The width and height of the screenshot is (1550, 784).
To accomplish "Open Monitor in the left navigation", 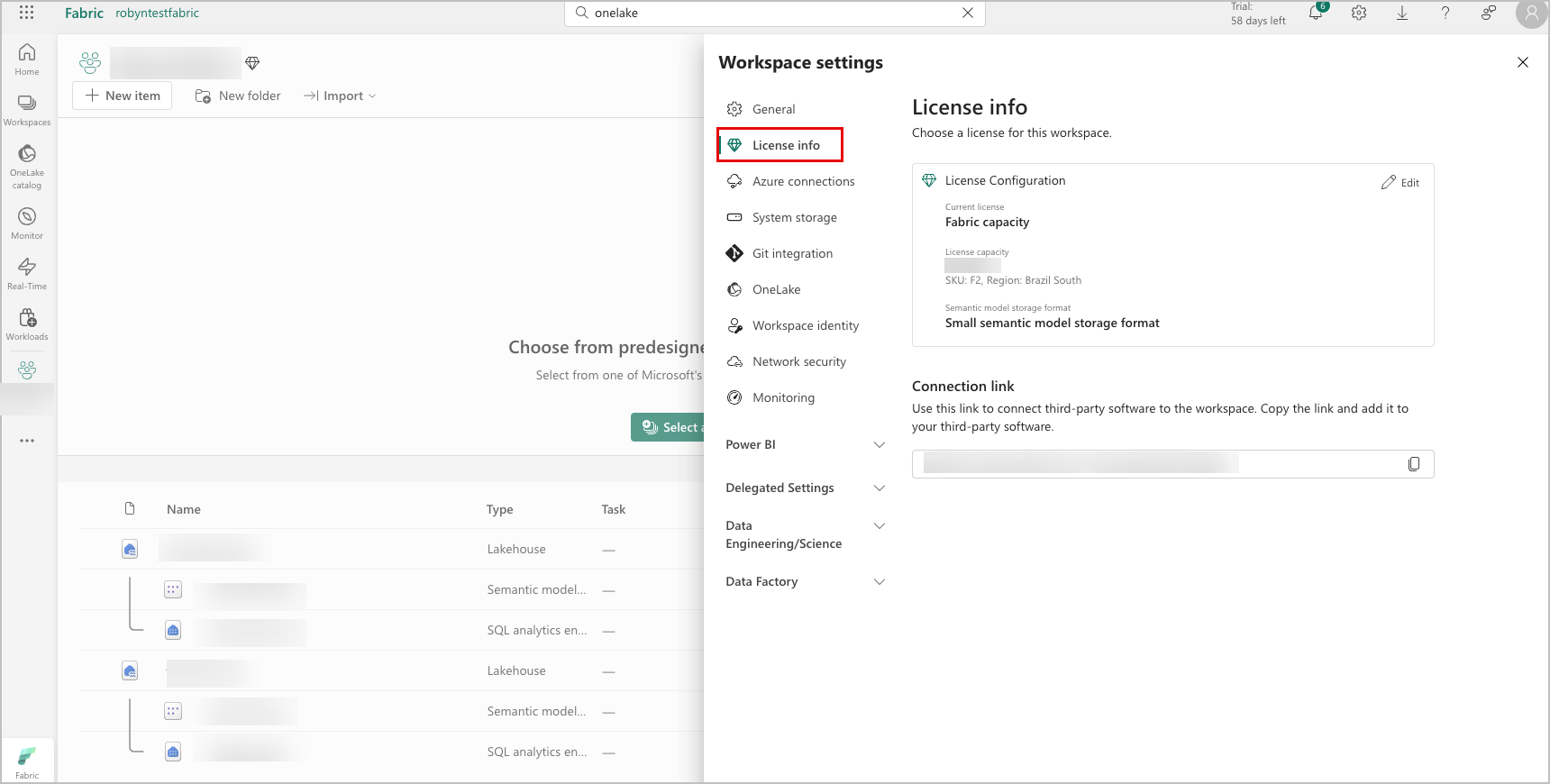I will point(27,223).
